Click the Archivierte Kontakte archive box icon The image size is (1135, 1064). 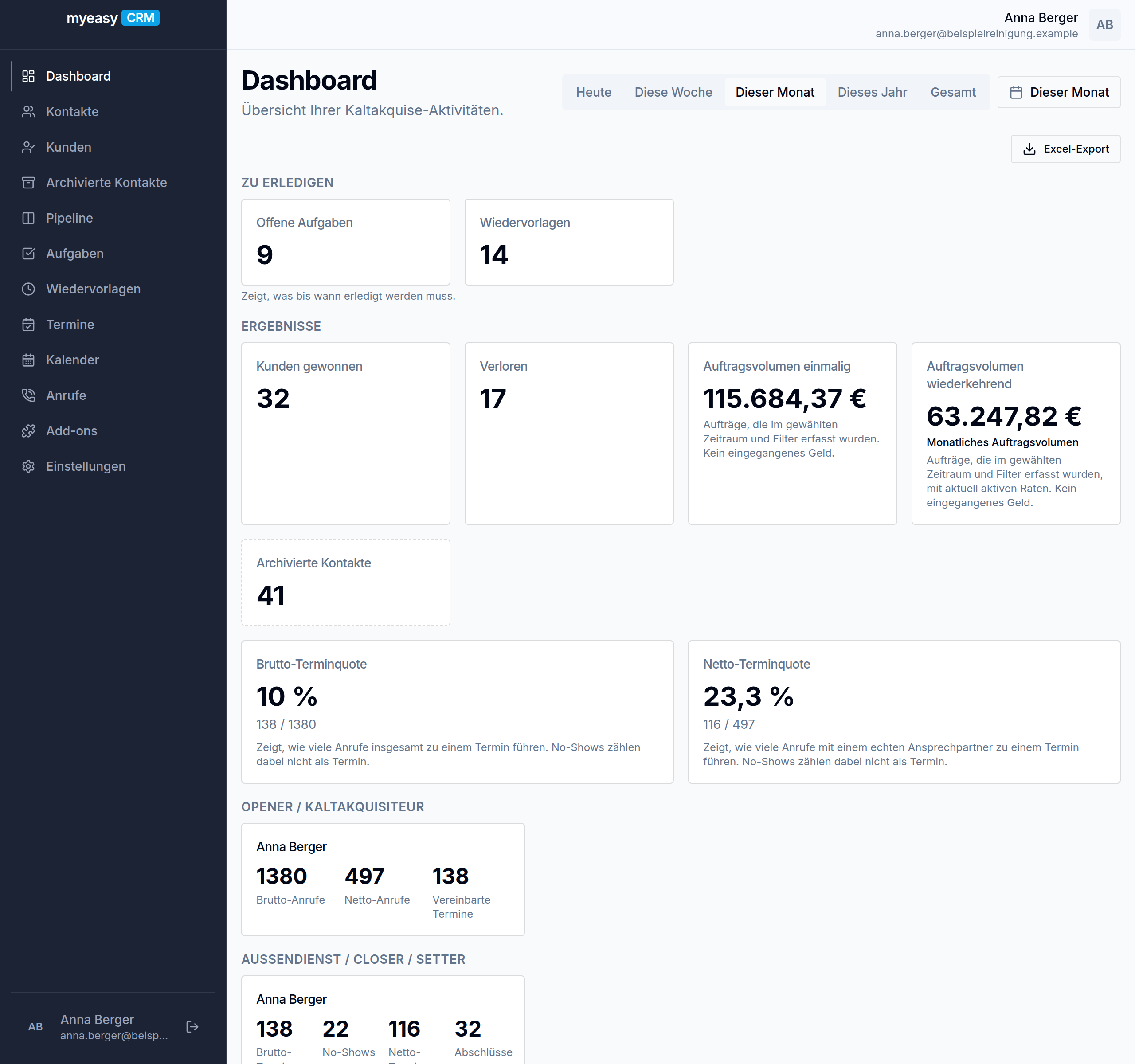pos(28,183)
